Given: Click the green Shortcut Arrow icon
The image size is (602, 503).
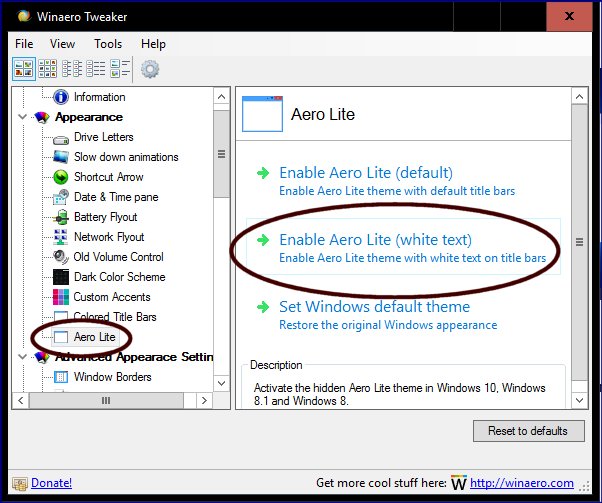Looking at the screenshot, I should 61,177.
